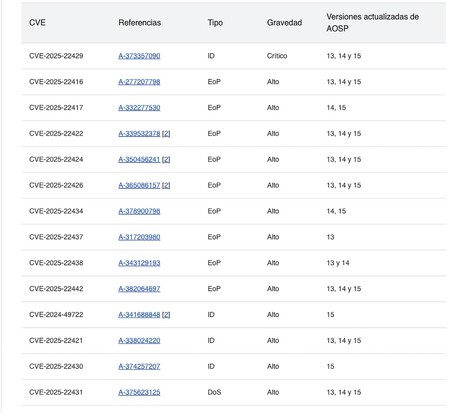Select the Gravedad column header
Screen dimensions: 450x413
(284, 23)
